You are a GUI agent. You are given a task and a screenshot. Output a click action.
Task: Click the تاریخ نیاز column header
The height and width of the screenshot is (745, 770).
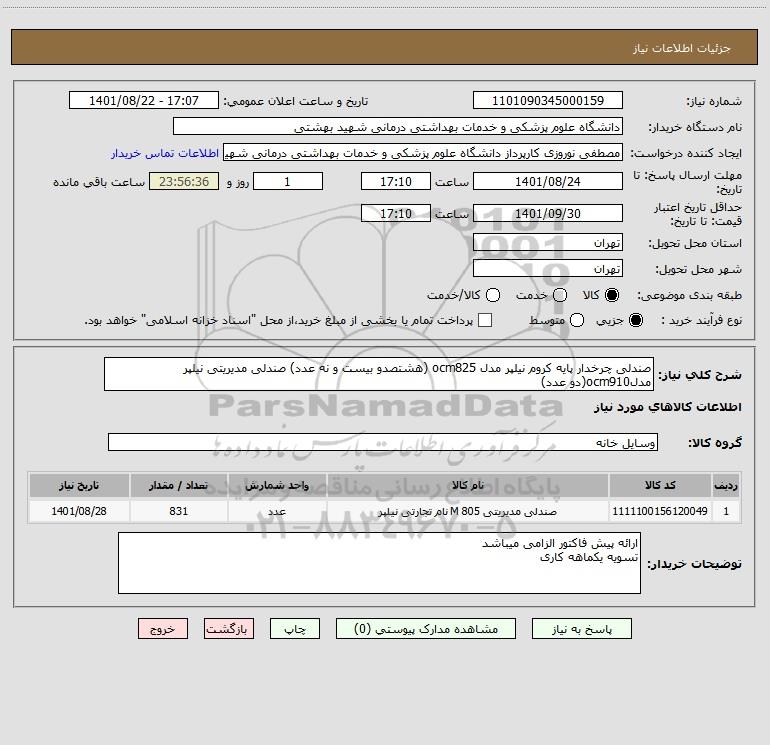point(79,485)
